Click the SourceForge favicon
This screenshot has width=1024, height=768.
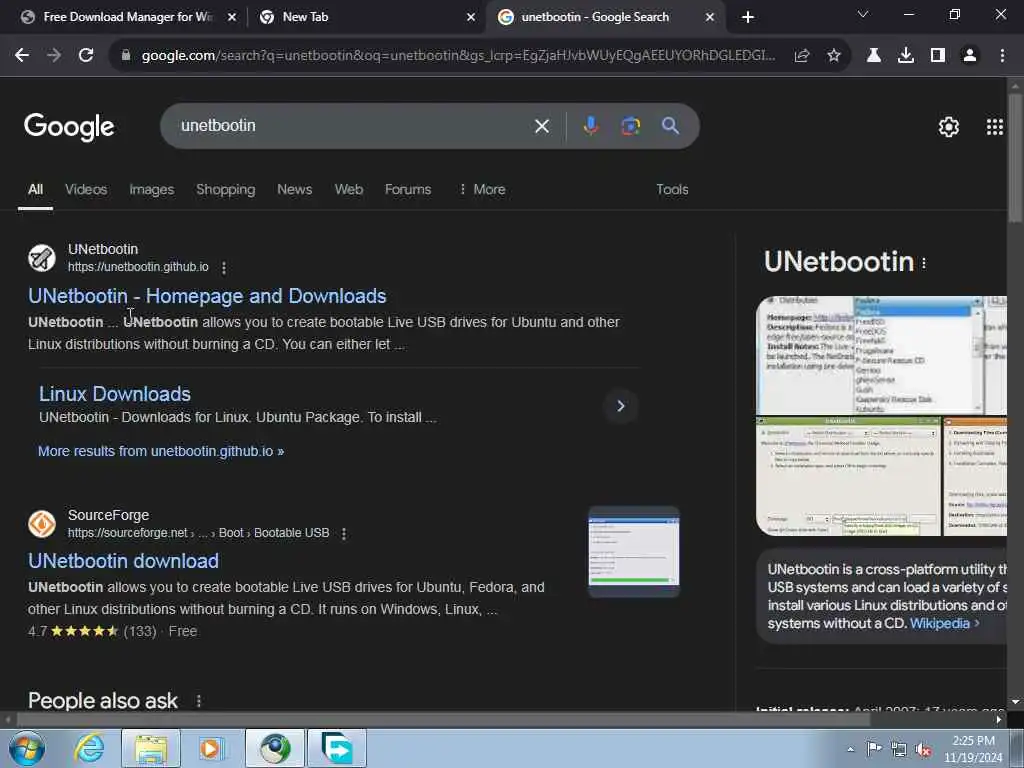coord(42,524)
